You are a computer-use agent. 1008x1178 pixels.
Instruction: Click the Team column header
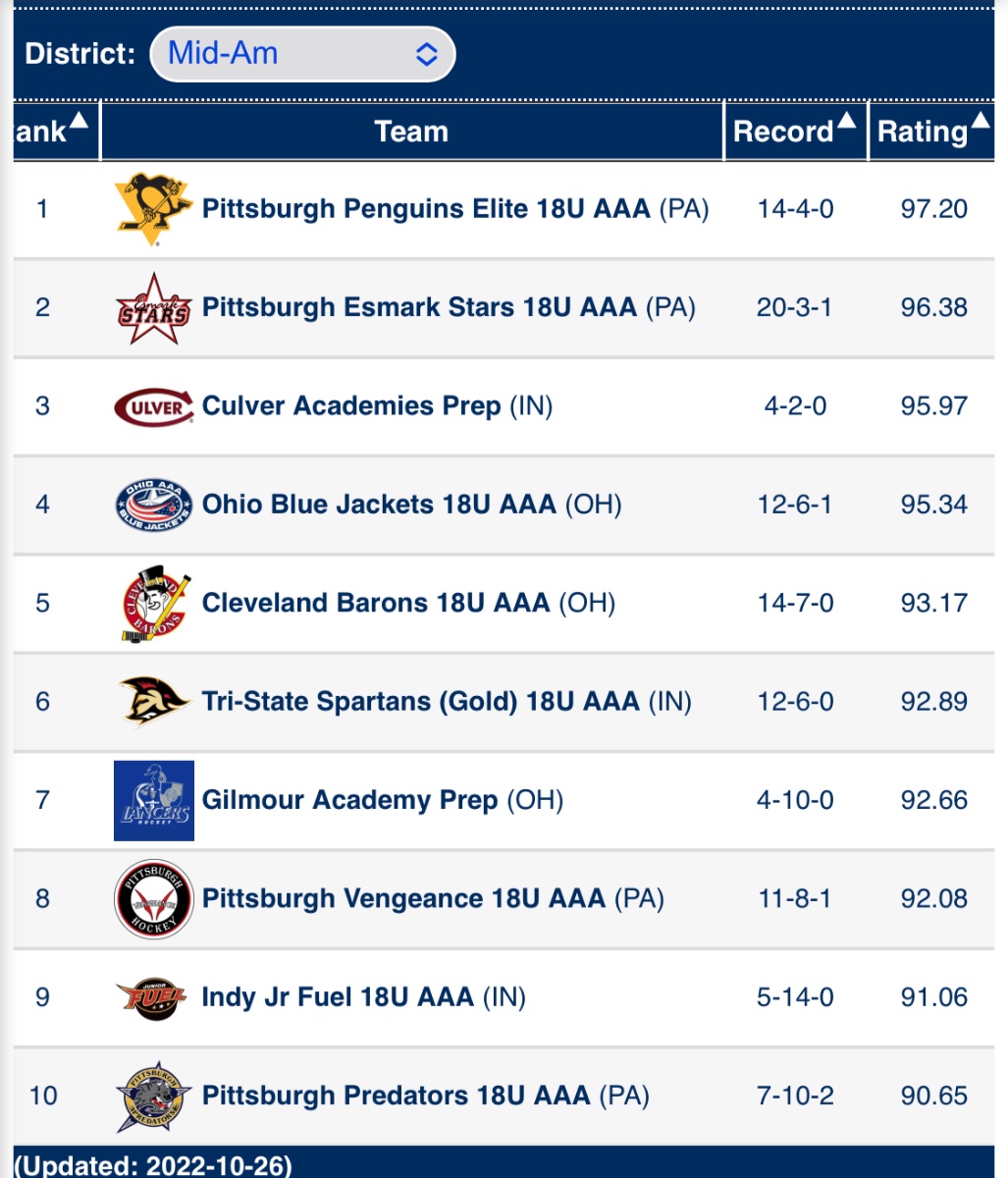[411, 131]
